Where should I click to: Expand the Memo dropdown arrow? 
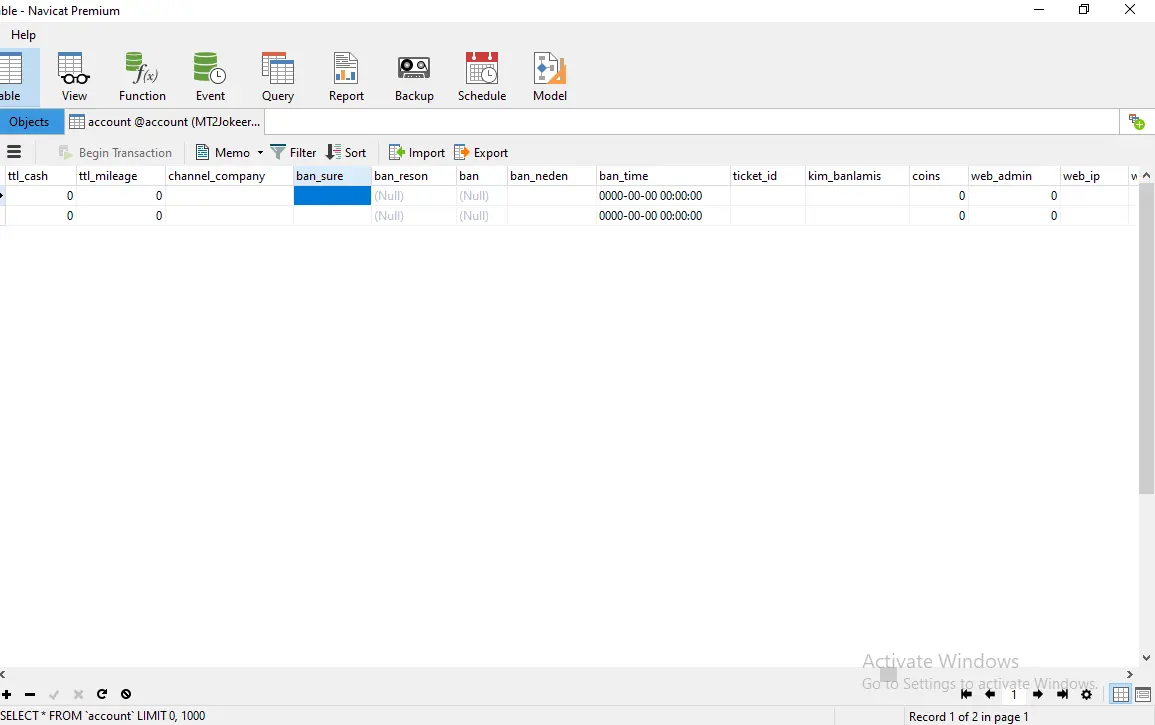[x=260, y=153]
